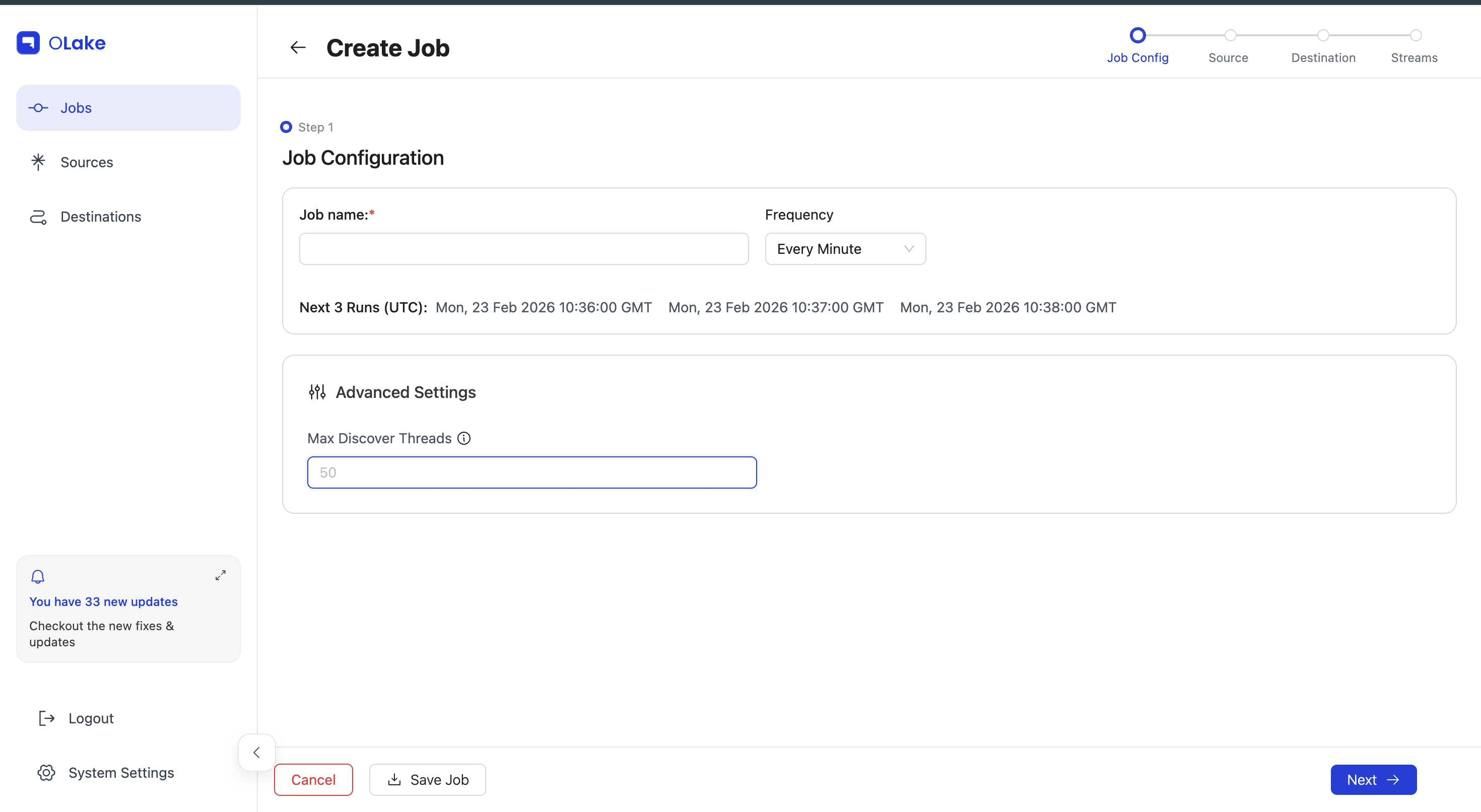This screenshot has height=812, width=1481.
Task: Click the Advanced Settings sliders icon
Action: 317,392
